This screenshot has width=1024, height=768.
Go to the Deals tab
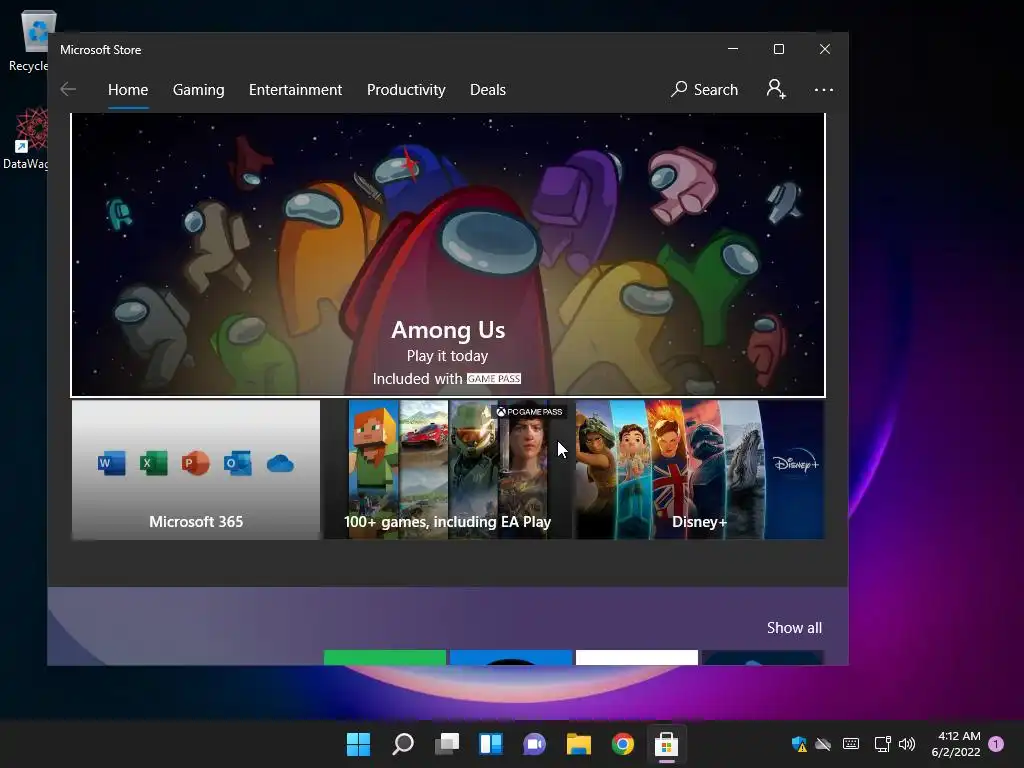[x=488, y=89]
